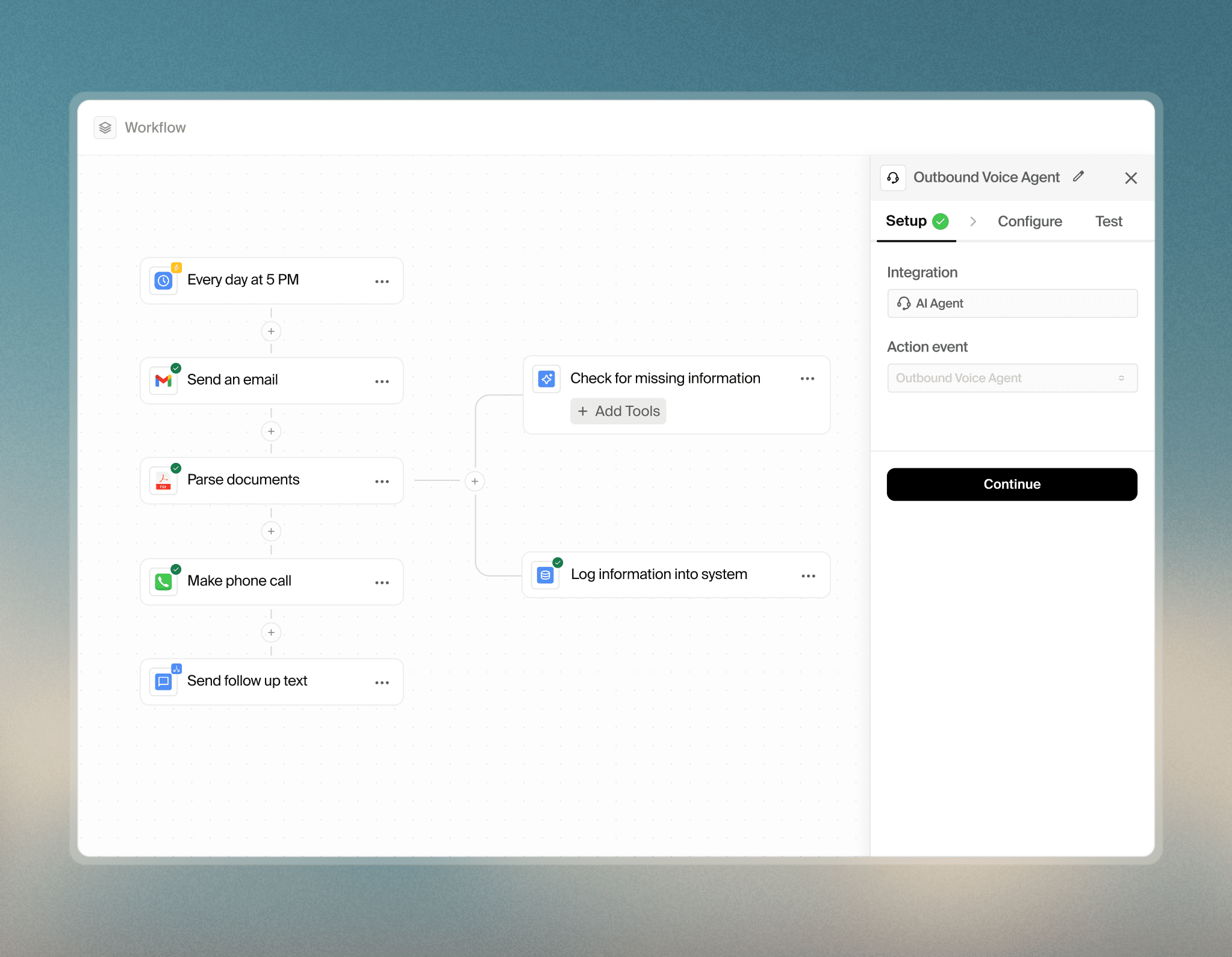Click the AI Agent integration field
Viewport: 1232px width, 957px height.
tap(1012, 303)
